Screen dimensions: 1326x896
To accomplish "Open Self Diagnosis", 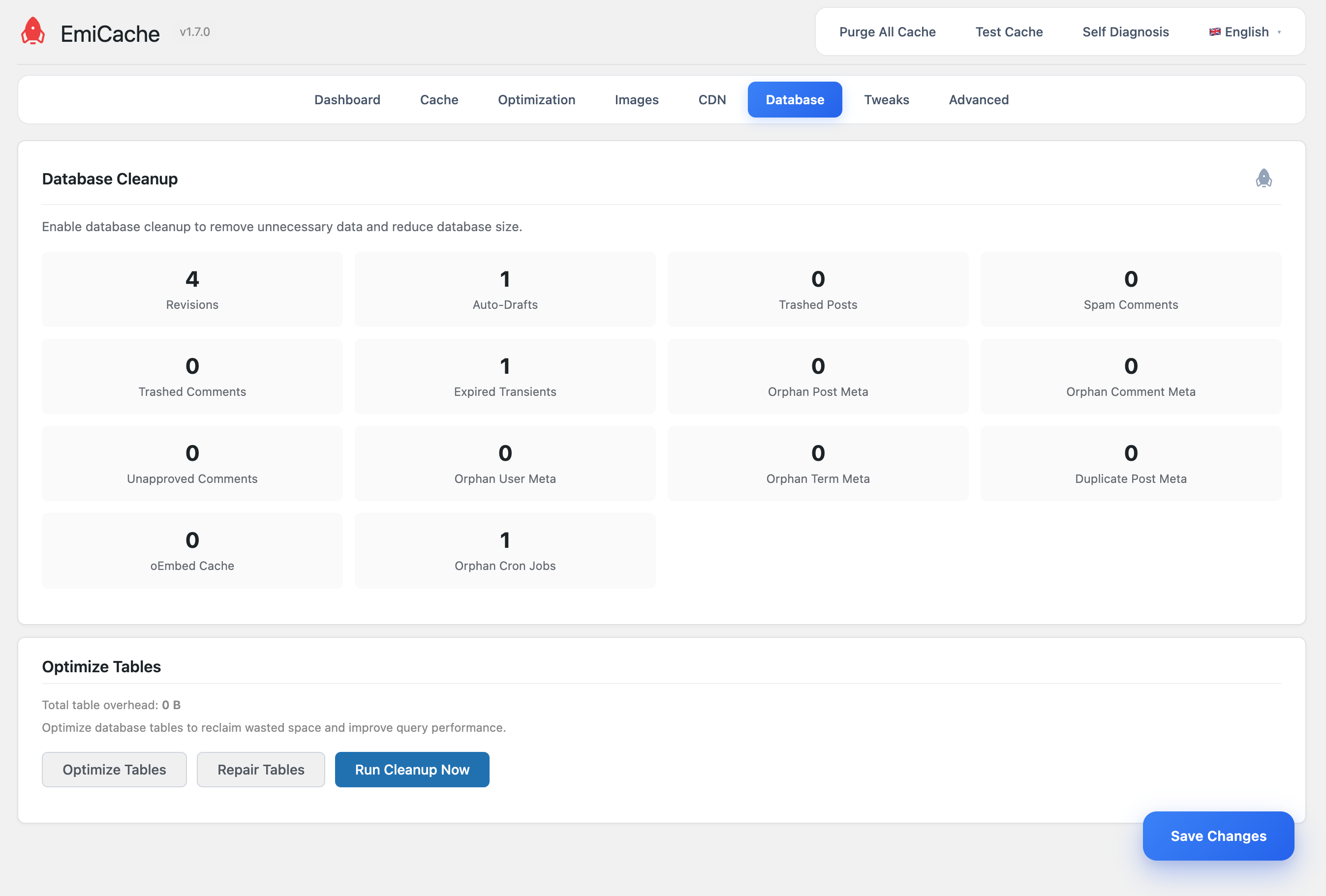I will (1126, 32).
